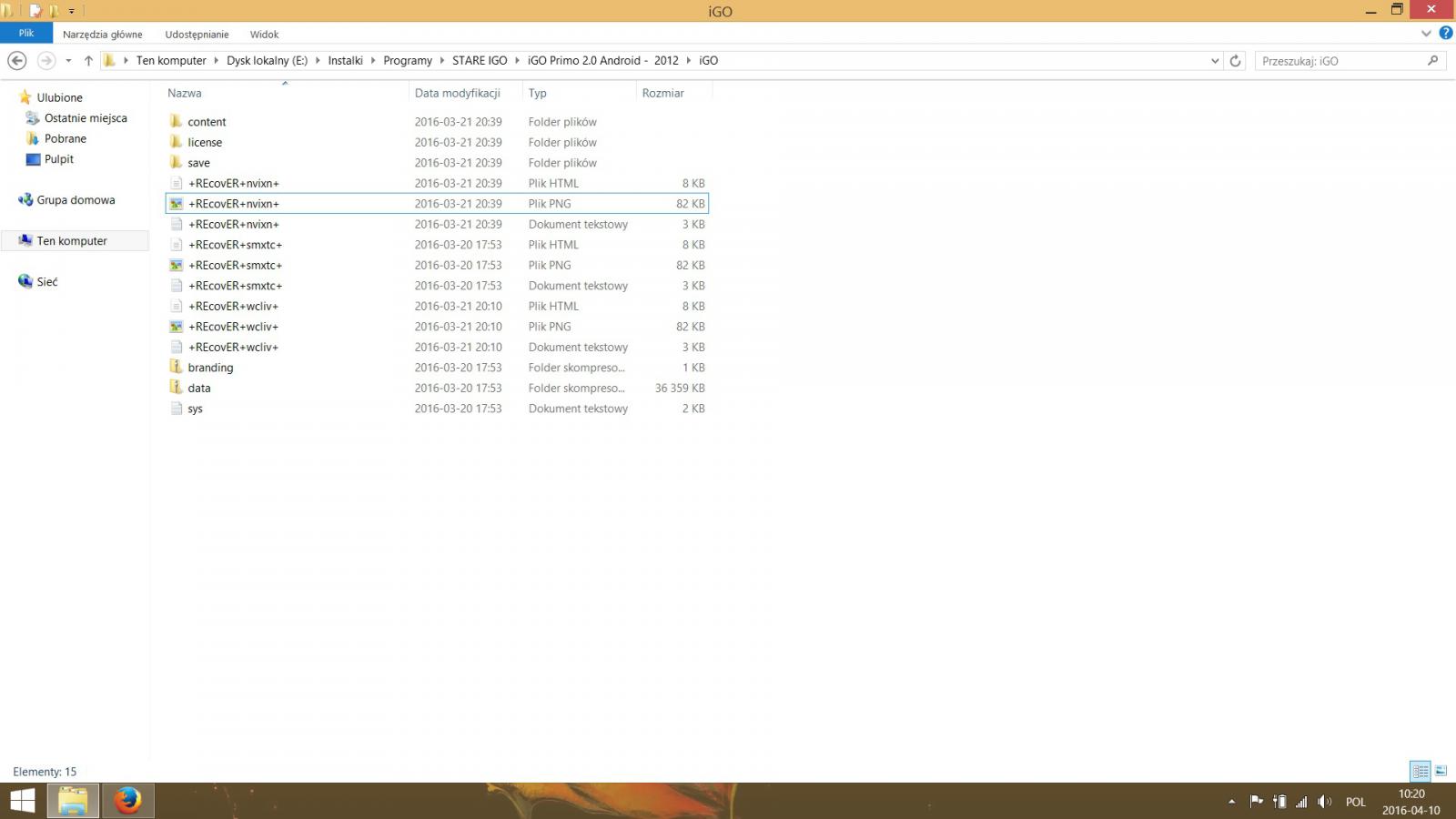Open Firefox from the taskbar
The image size is (1456, 819).
127,801
